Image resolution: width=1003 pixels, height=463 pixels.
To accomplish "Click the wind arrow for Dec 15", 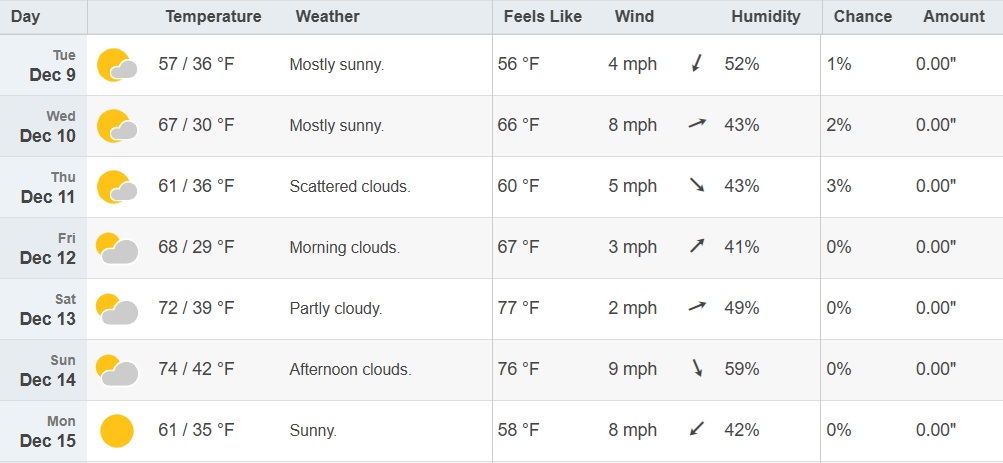I will pos(697,430).
